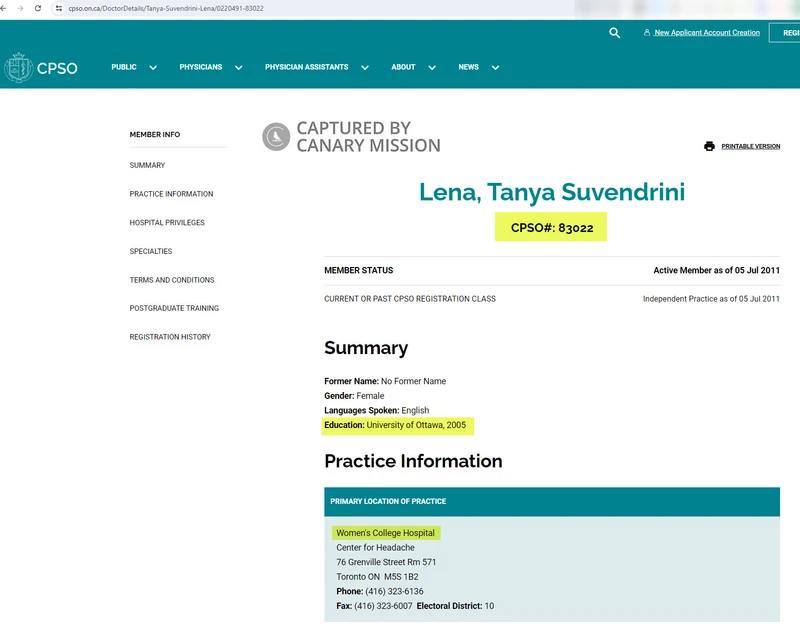Jump to Summary in sidebar
The image size is (800, 624).
pyautogui.click(x=147, y=165)
